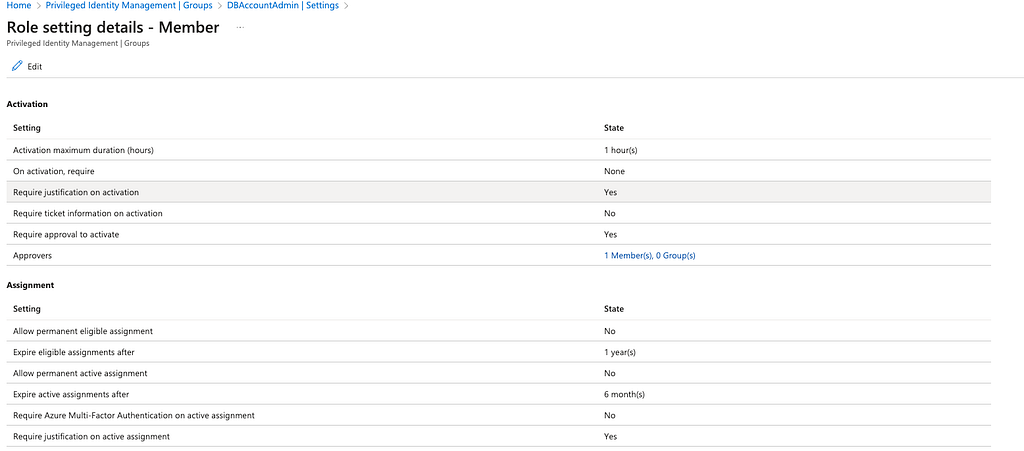Select 'Expire eligible assignments after' setting
The image size is (1024, 451).
74,352
